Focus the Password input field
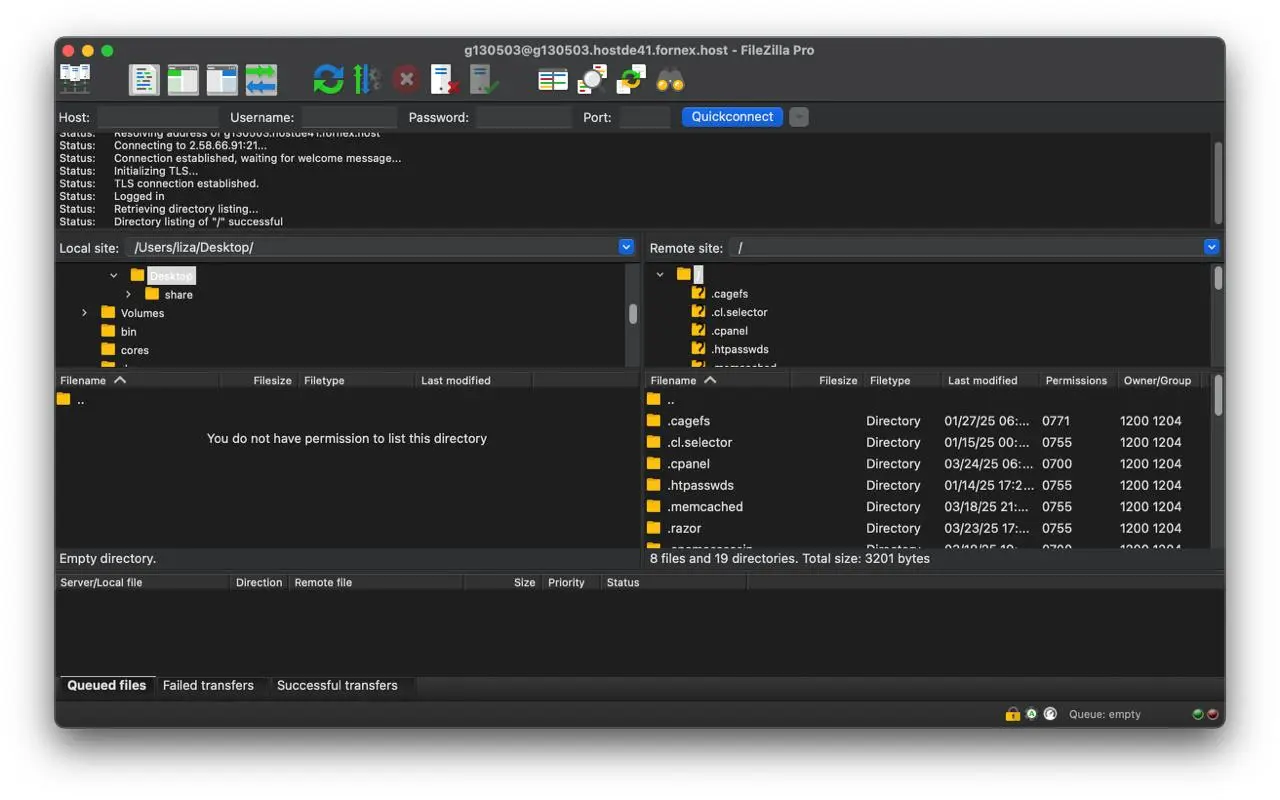The image size is (1280, 800). (524, 117)
